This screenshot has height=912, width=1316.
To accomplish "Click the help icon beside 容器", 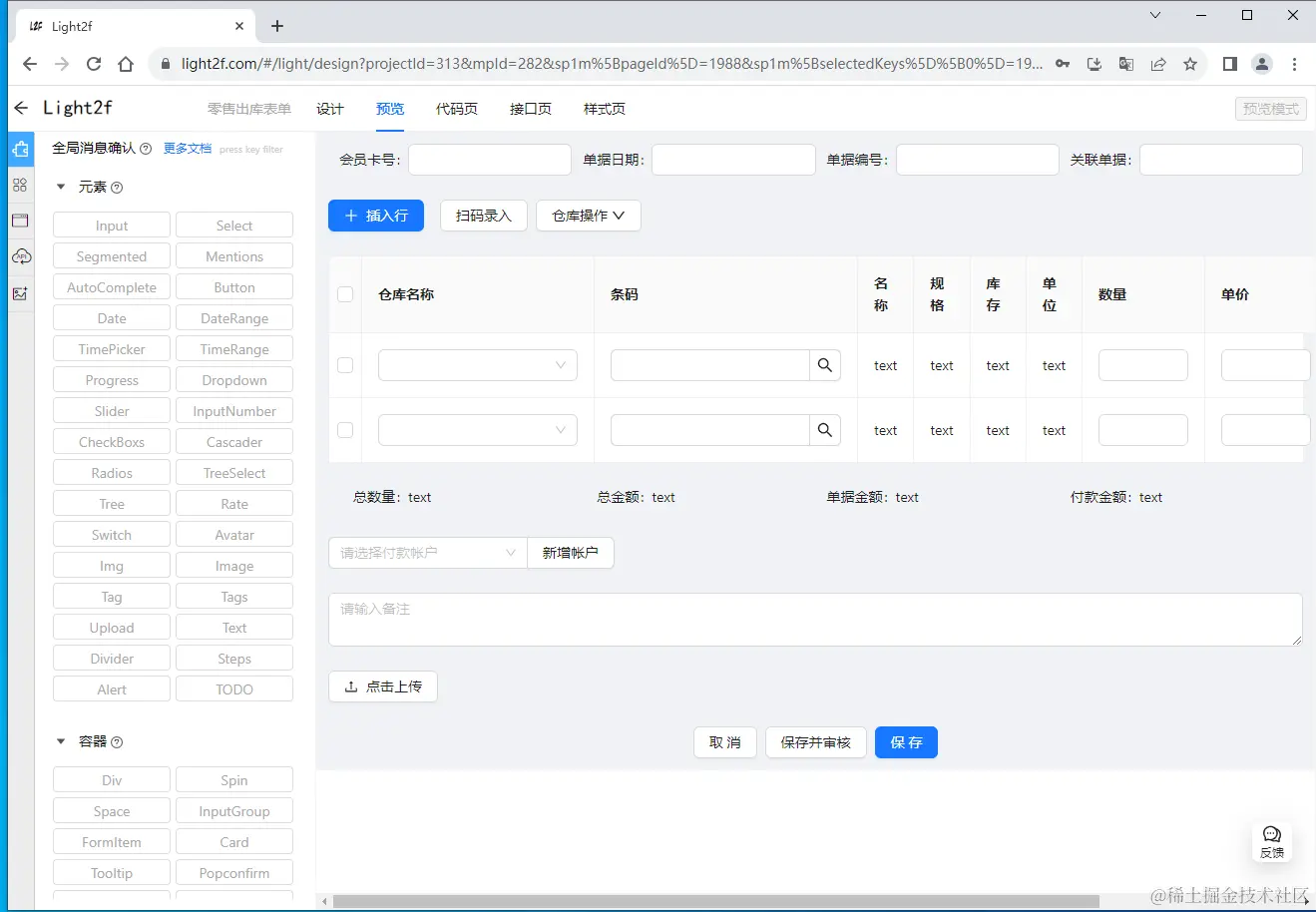I will tap(117, 742).
